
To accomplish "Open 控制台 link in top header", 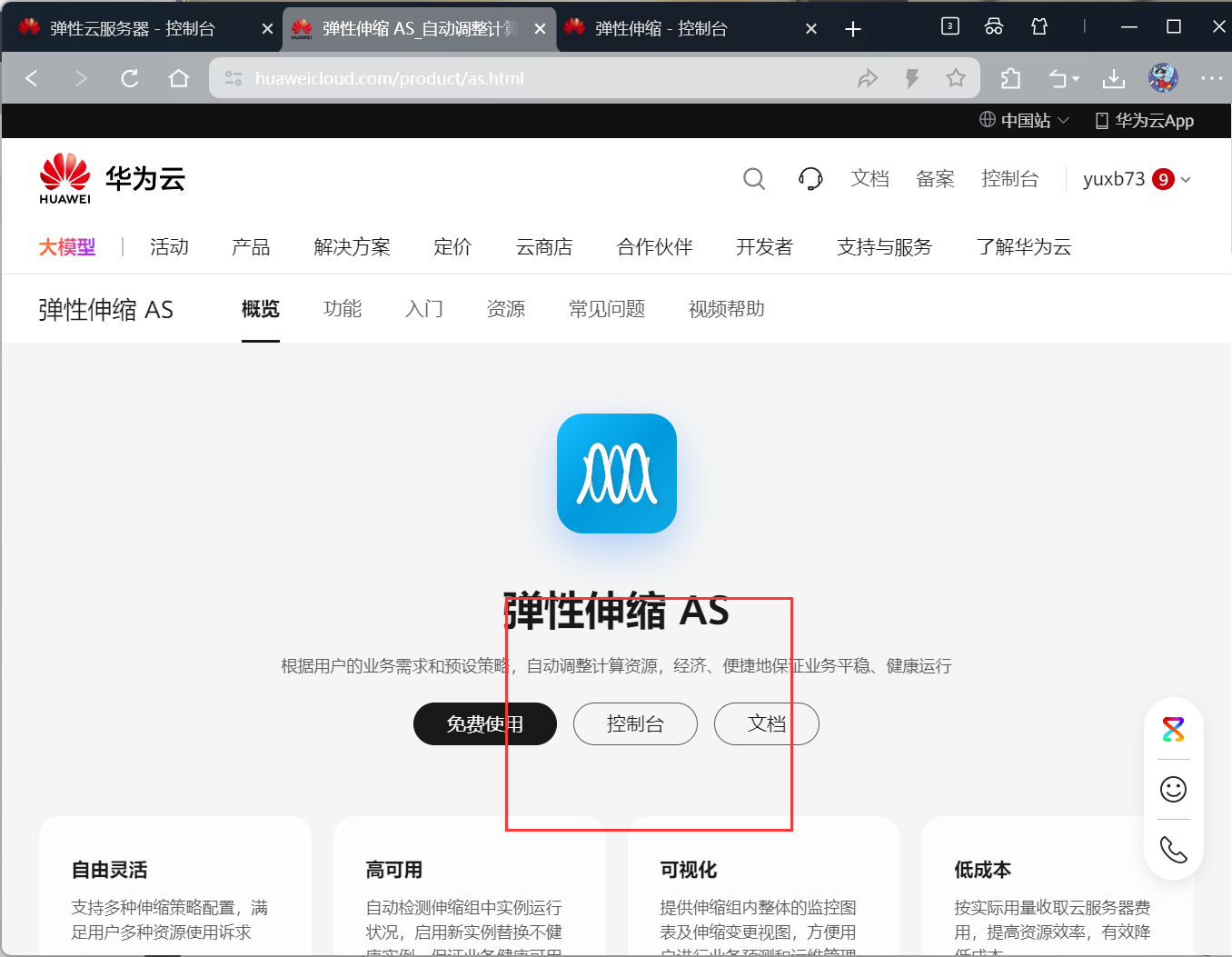I will (x=1009, y=179).
